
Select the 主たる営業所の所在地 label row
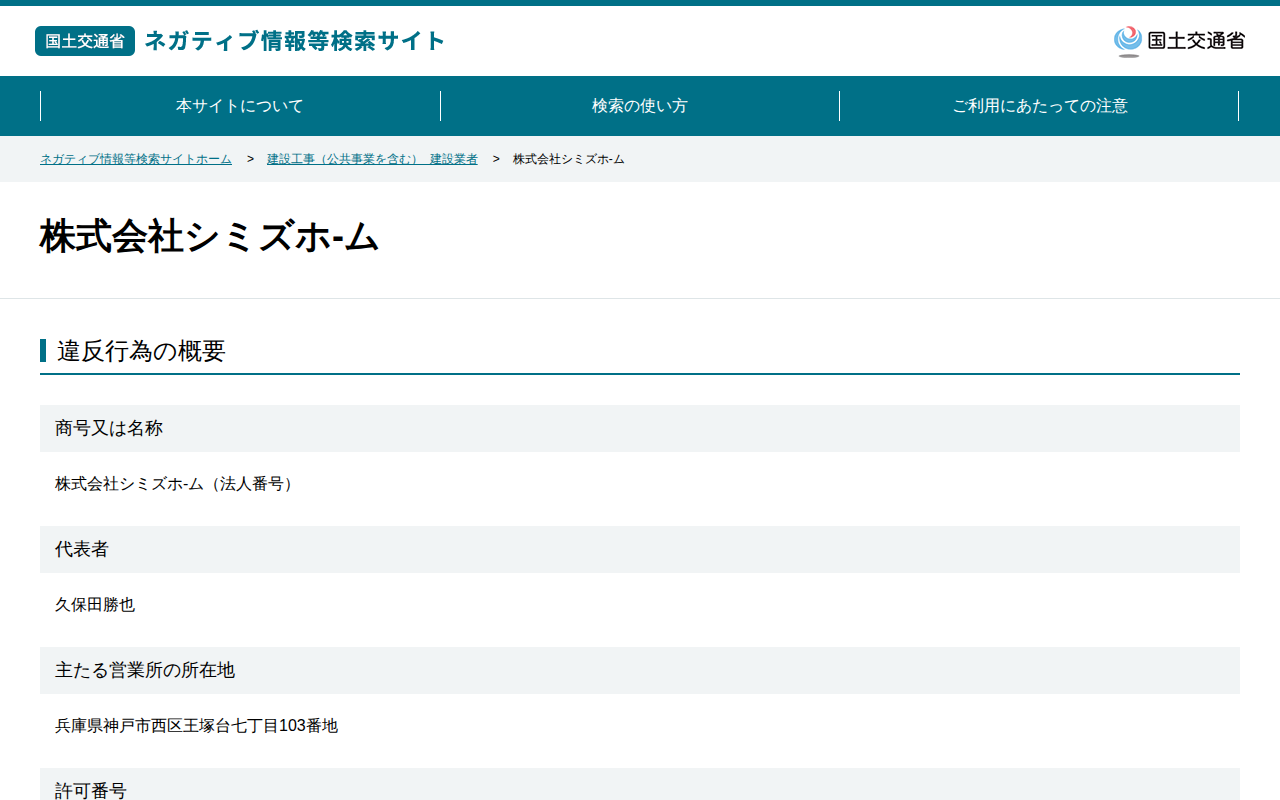click(x=640, y=670)
